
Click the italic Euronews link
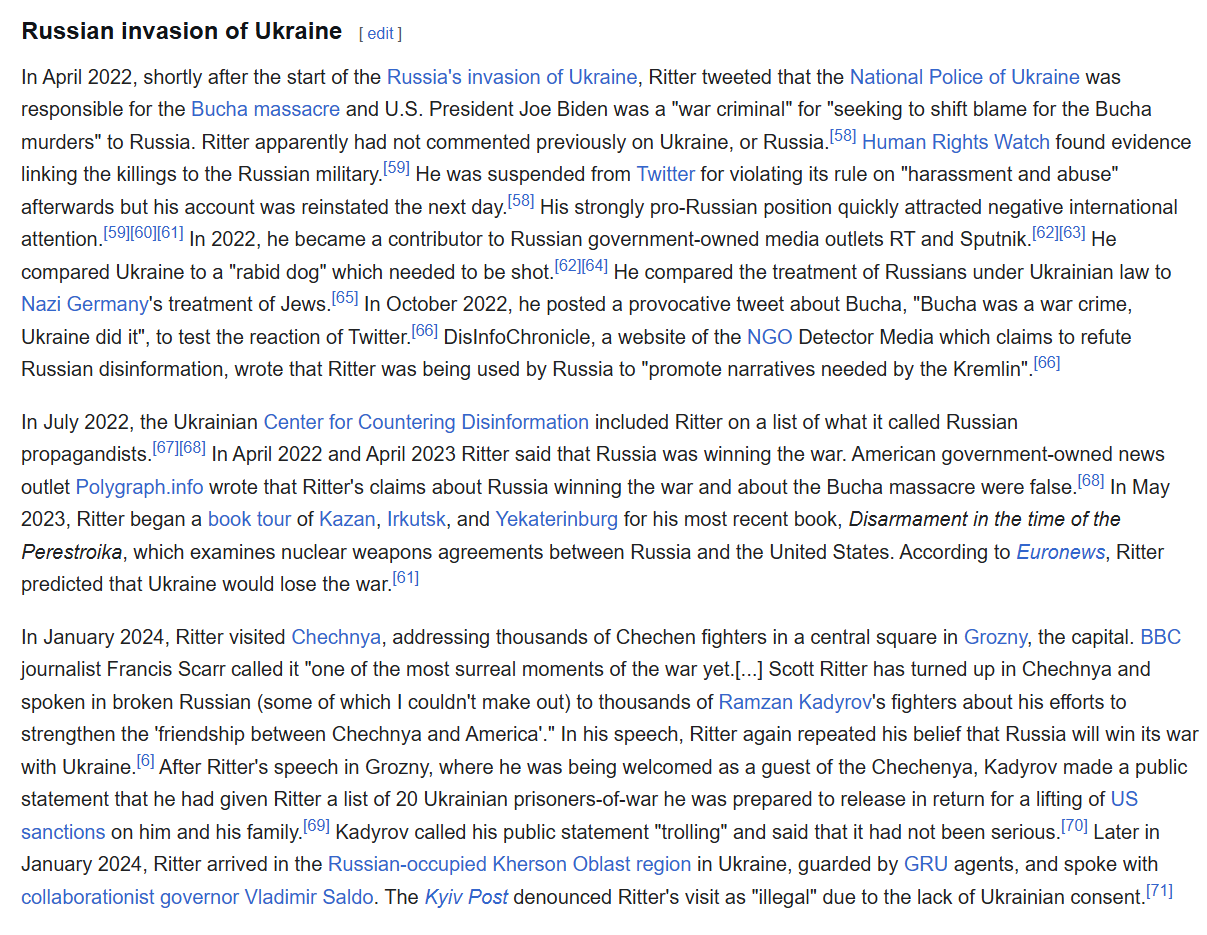1060,552
